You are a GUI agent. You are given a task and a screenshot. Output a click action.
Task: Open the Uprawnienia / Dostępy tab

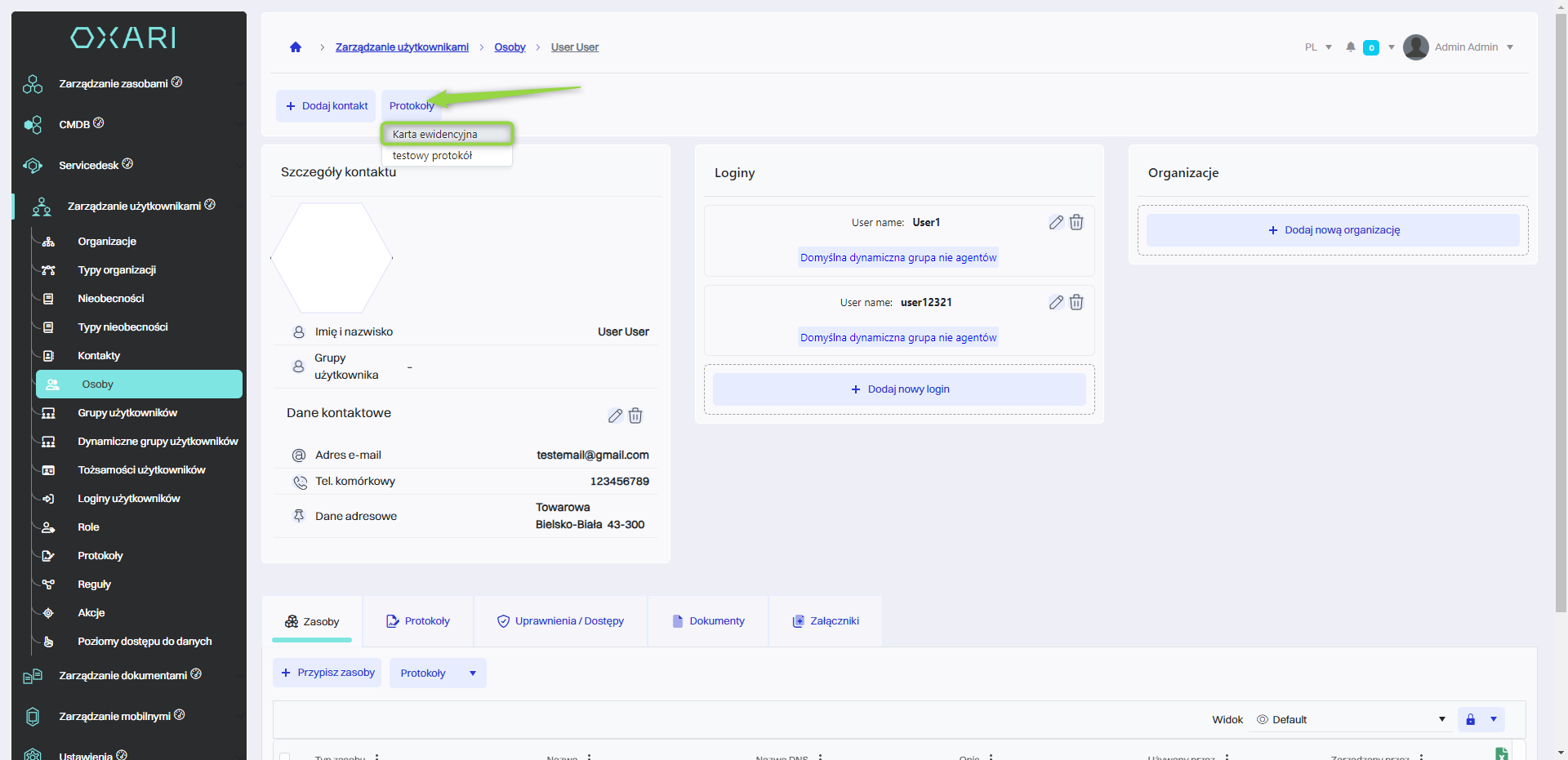click(x=560, y=621)
